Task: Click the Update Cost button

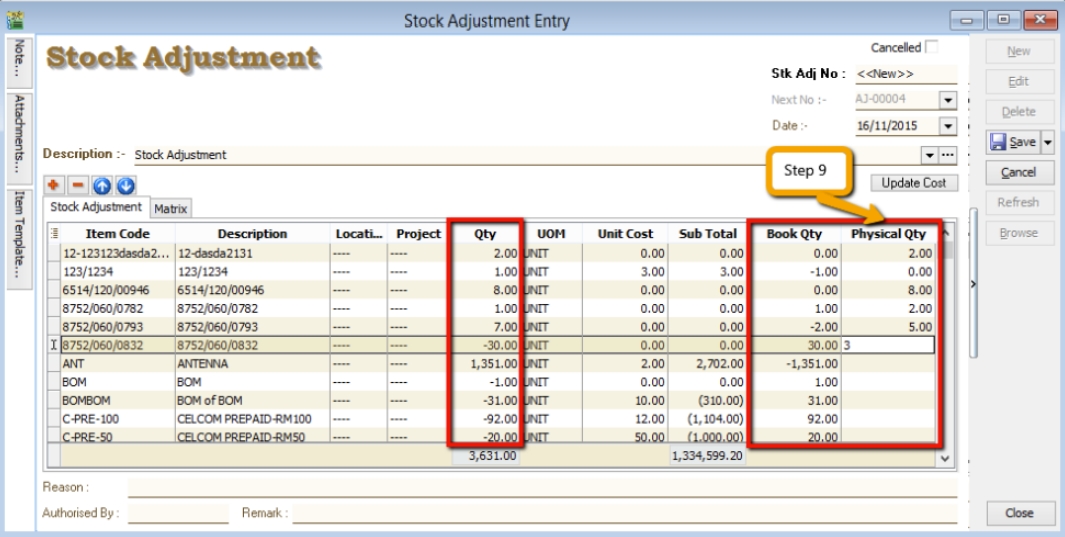Action: point(914,183)
